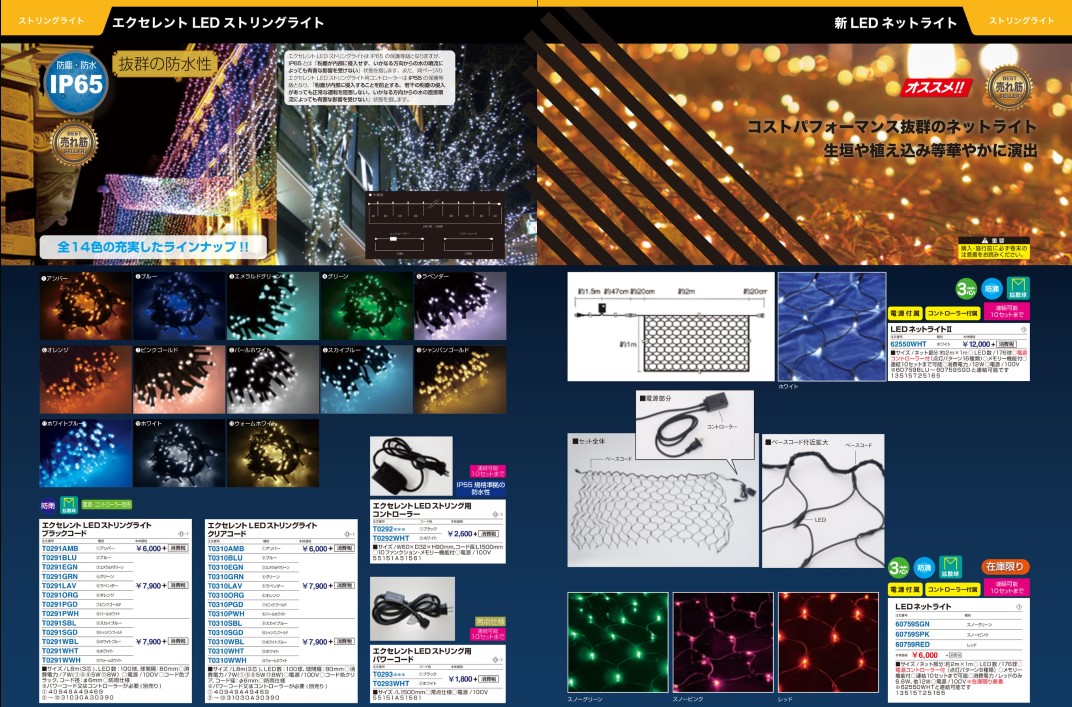
Task: Select the シャンパンゴールド string light photo
Action: [460, 379]
